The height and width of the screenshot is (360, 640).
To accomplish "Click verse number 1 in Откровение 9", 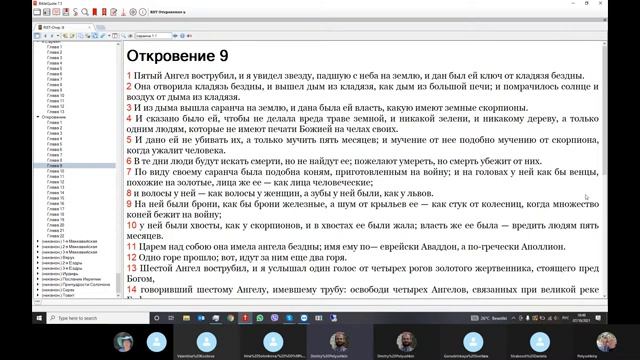I will click(129, 76).
